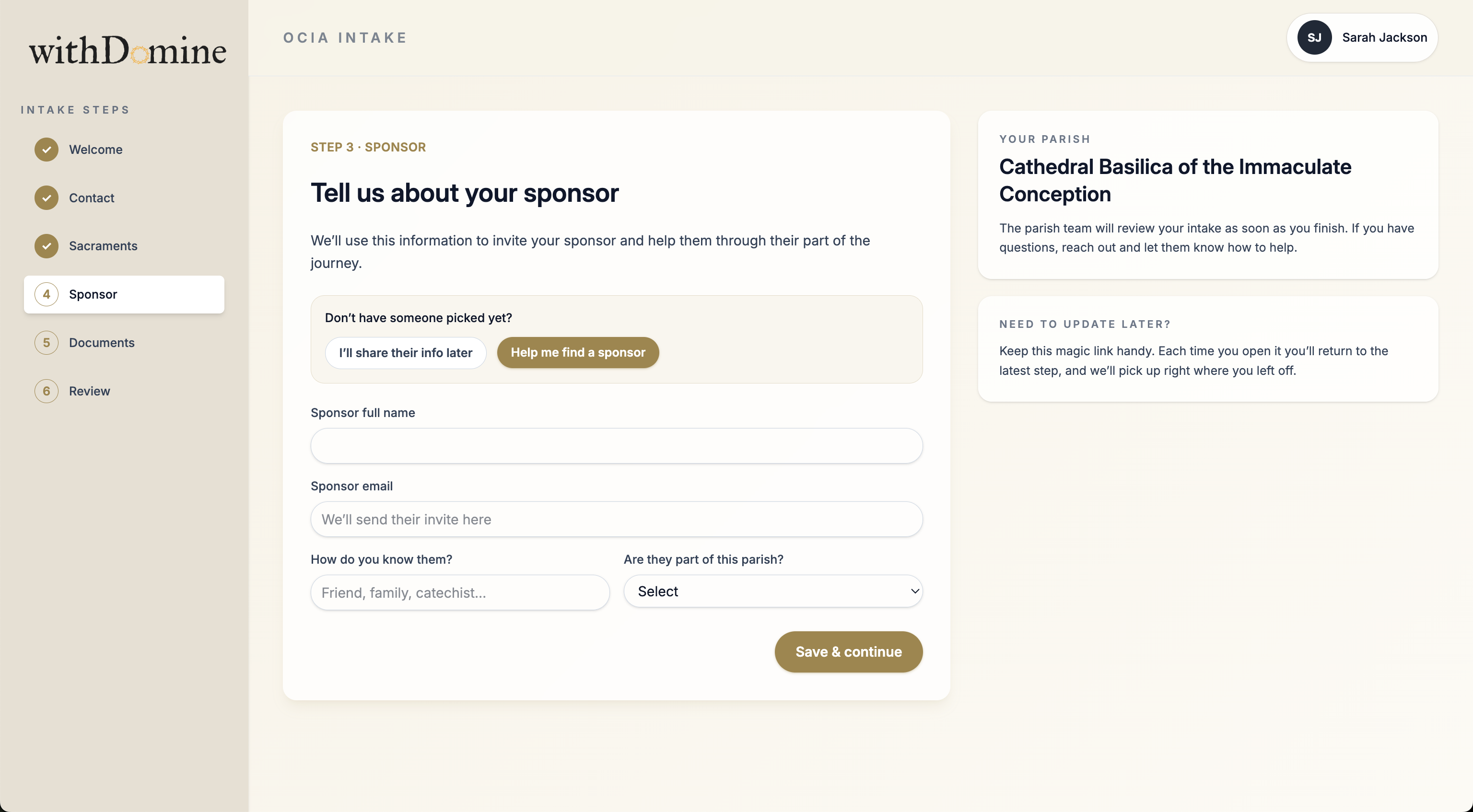Click the Documents step number 5 badge
This screenshot has width=1473, height=812.
pyautogui.click(x=47, y=343)
